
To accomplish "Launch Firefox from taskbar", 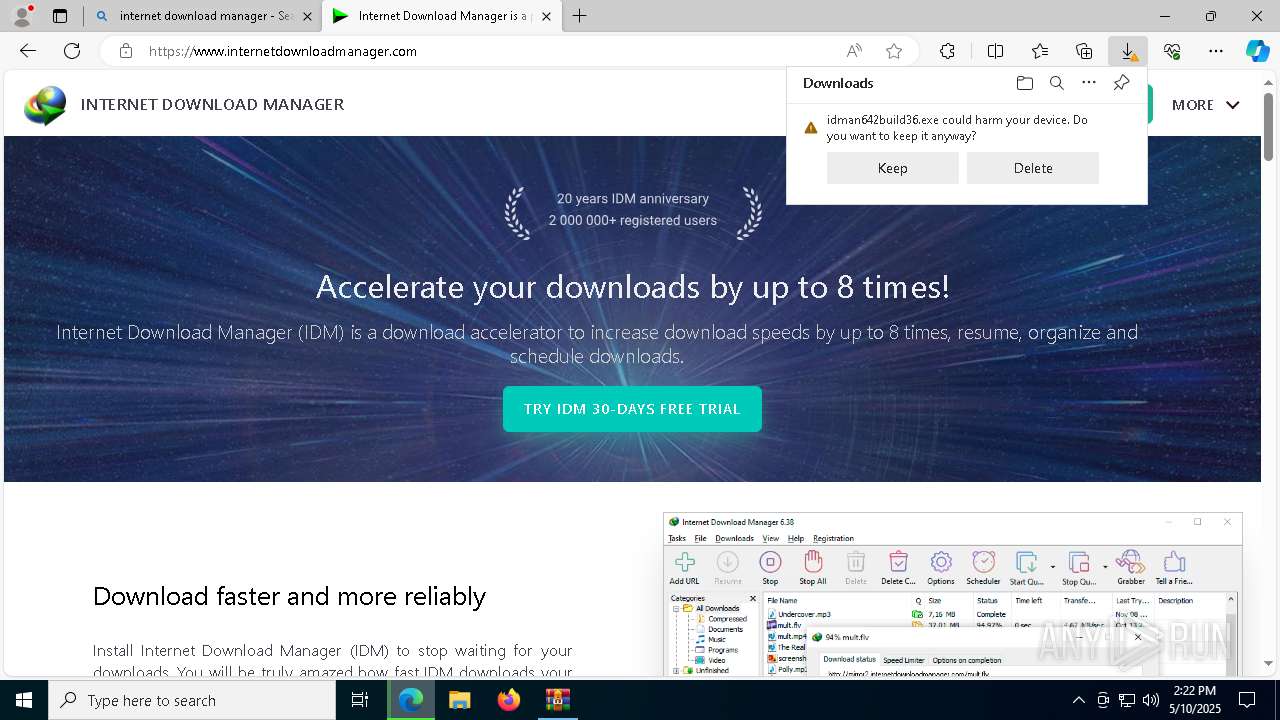I will (508, 700).
